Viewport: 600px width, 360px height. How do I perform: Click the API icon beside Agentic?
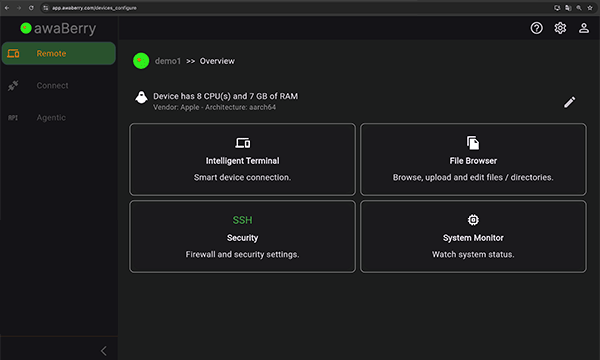coord(13,117)
